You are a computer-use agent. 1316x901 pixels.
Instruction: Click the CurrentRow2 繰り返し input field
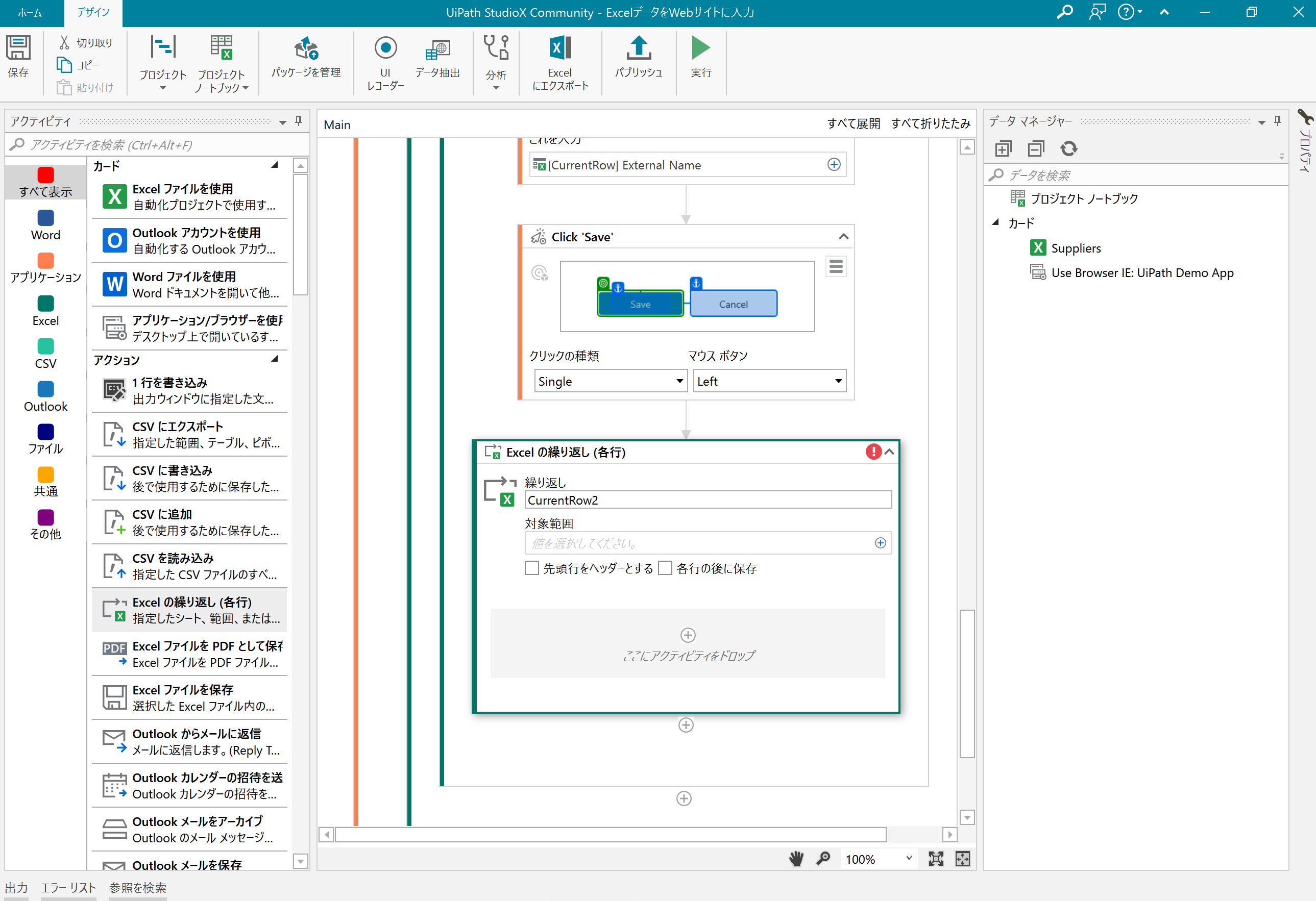coord(708,500)
